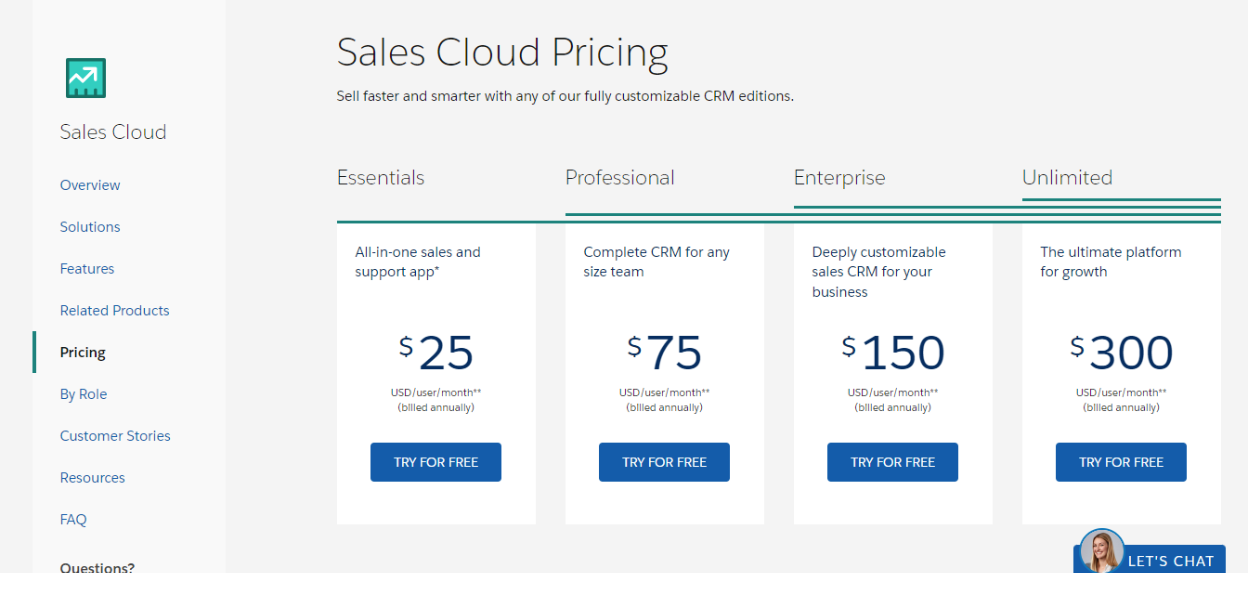Select Pricing in the sidebar
1252x594 pixels.
[83, 353]
